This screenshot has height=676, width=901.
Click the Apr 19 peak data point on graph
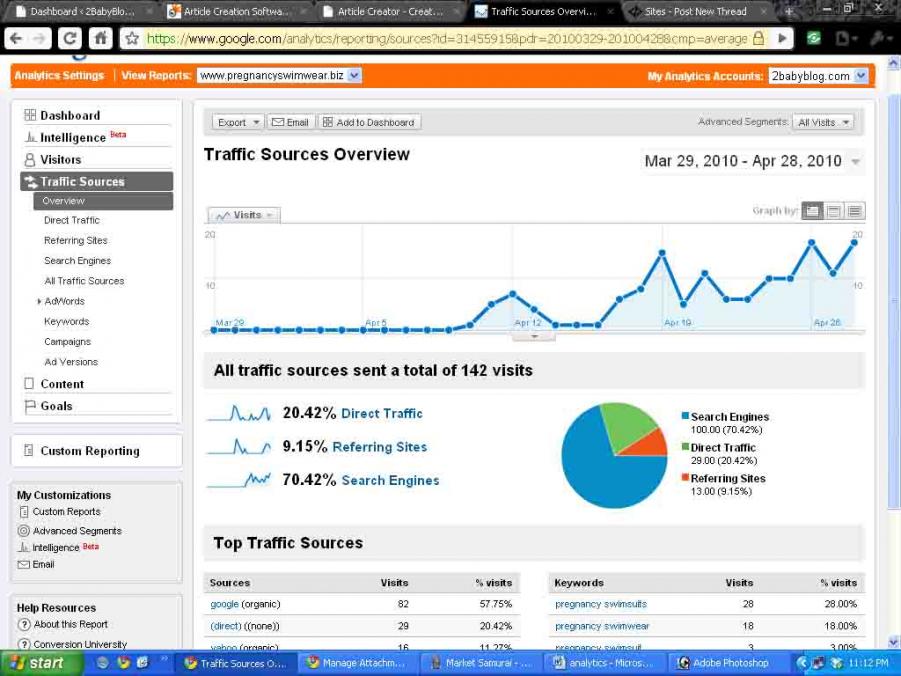tap(662, 253)
